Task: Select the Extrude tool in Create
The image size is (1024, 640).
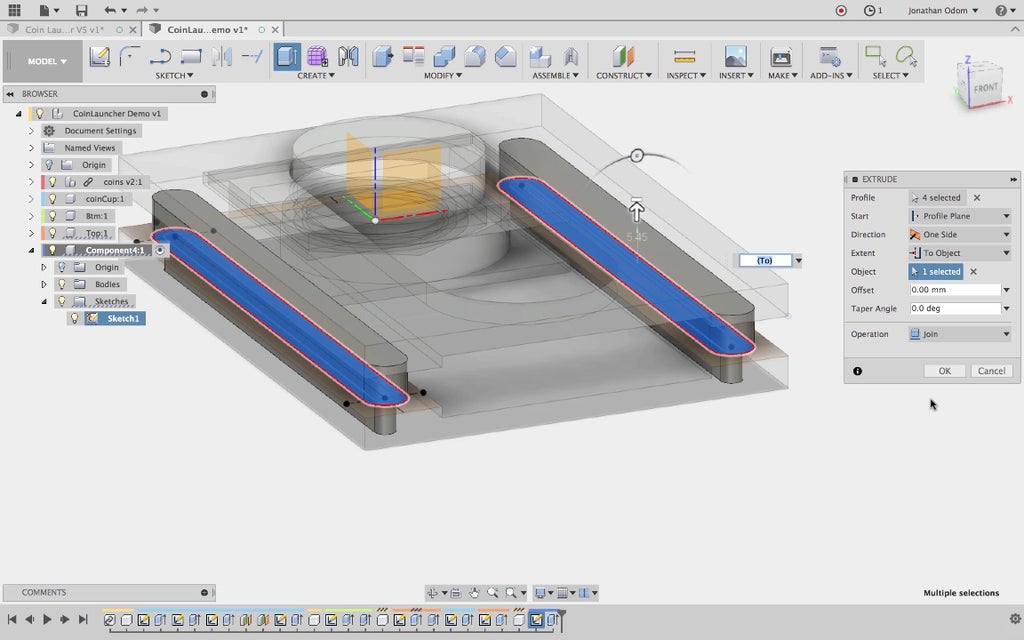Action: [x=287, y=57]
